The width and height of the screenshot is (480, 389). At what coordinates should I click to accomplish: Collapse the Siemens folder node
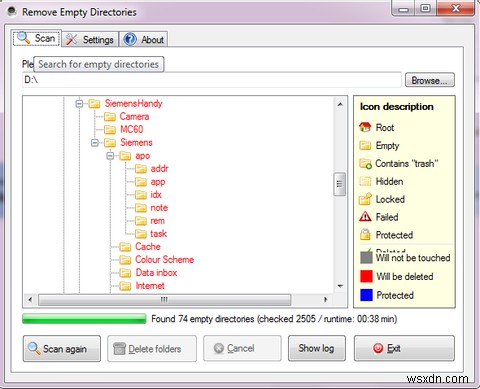(95, 143)
